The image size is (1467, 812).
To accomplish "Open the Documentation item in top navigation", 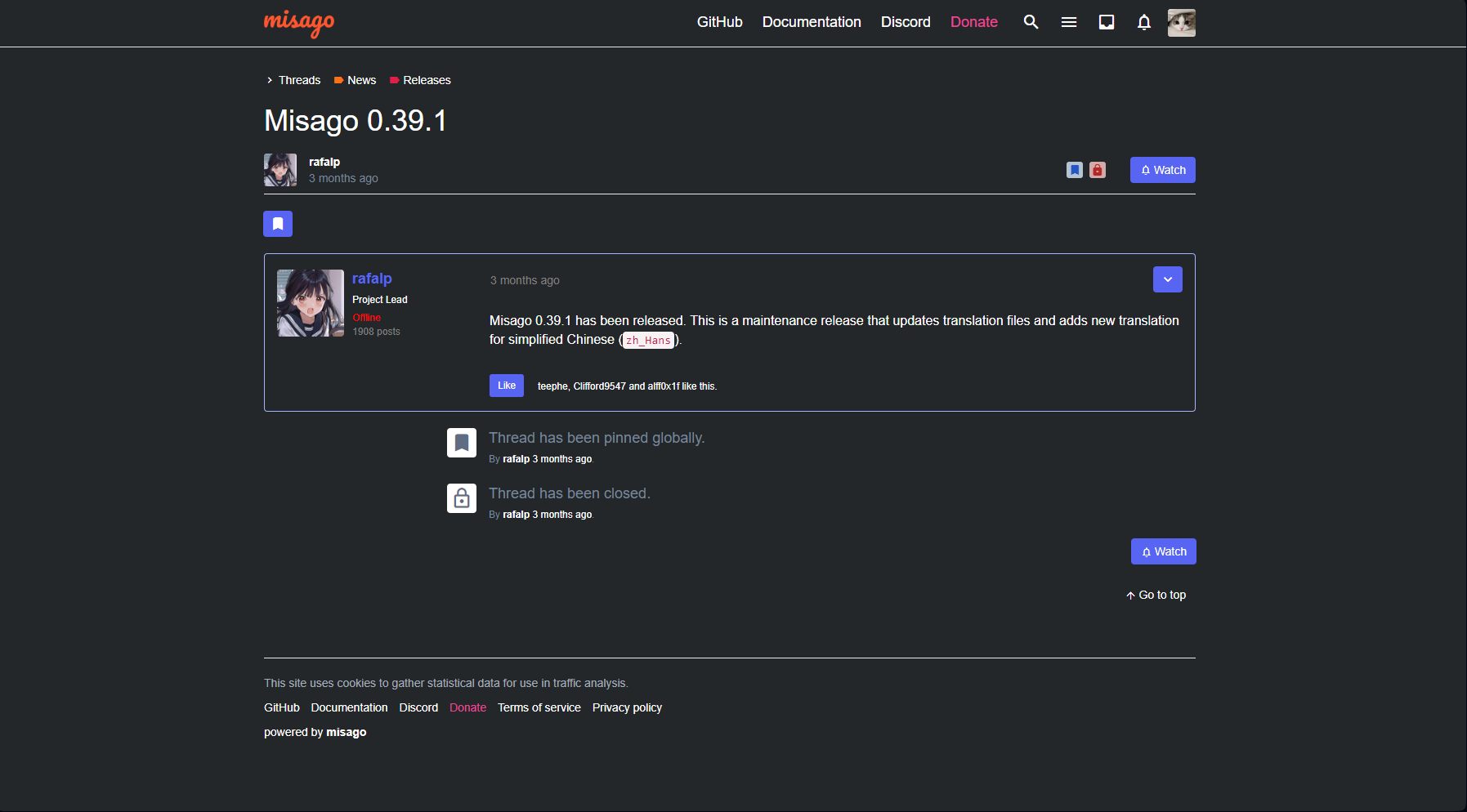I will coord(811,22).
